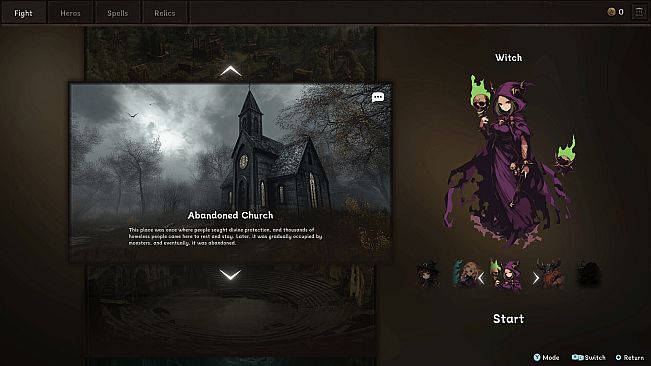Select the locked shadow hero portrait
The height and width of the screenshot is (366, 651).
pyautogui.click(x=589, y=274)
